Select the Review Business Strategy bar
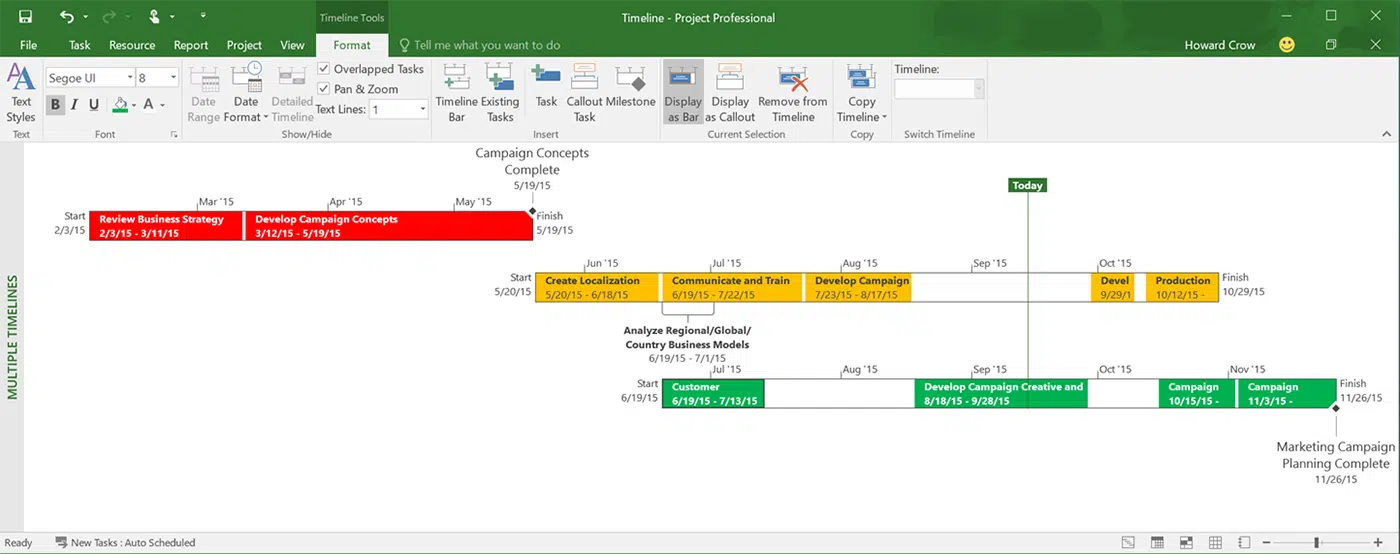1400x554 pixels. click(165, 226)
